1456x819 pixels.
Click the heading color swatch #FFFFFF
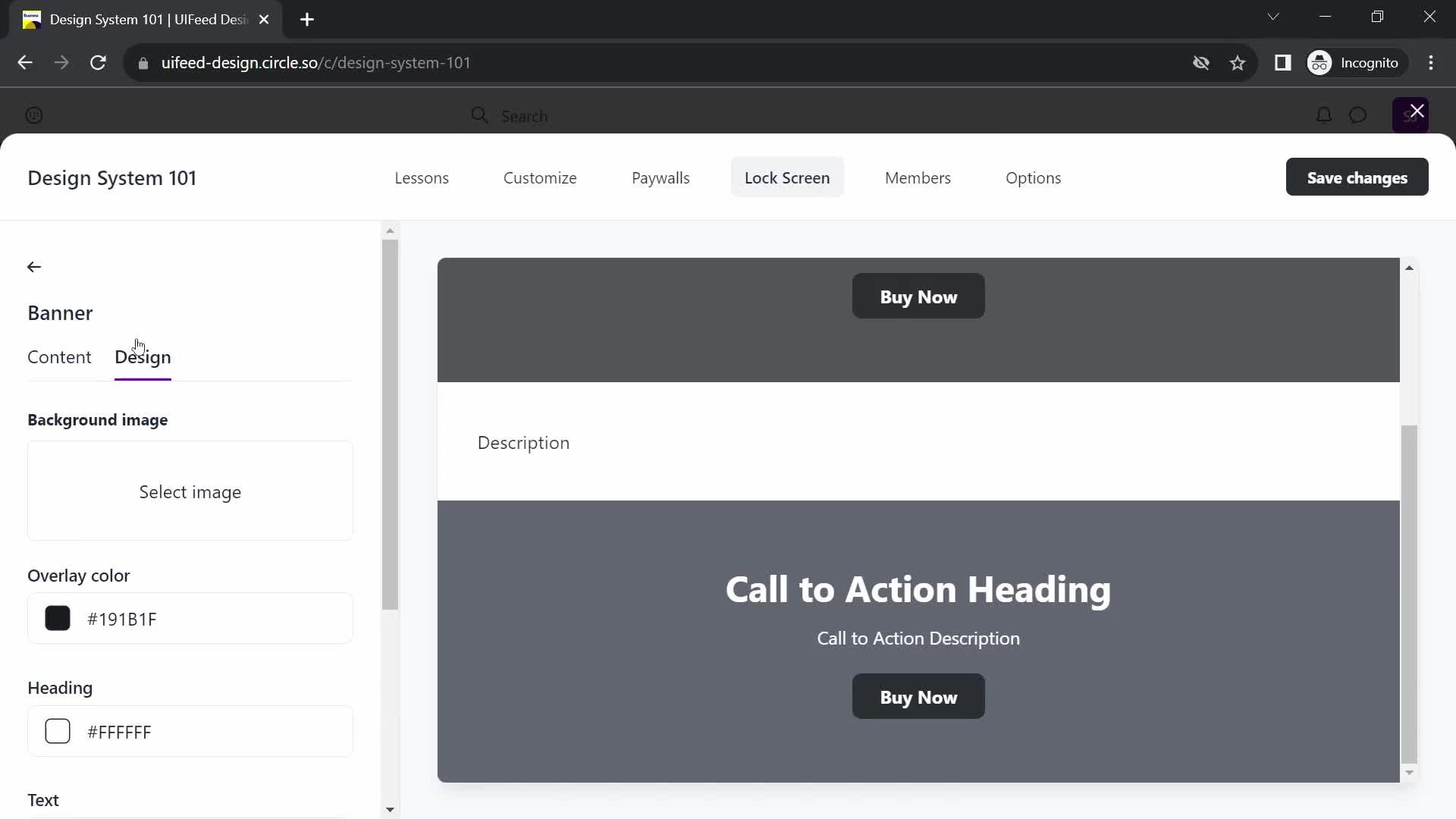pyautogui.click(x=58, y=732)
